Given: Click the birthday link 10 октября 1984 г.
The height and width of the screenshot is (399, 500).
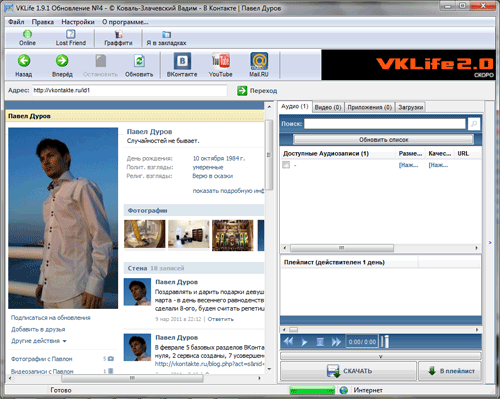Looking at the screenshot, I should pyautogui.click(x=219, y=158).
